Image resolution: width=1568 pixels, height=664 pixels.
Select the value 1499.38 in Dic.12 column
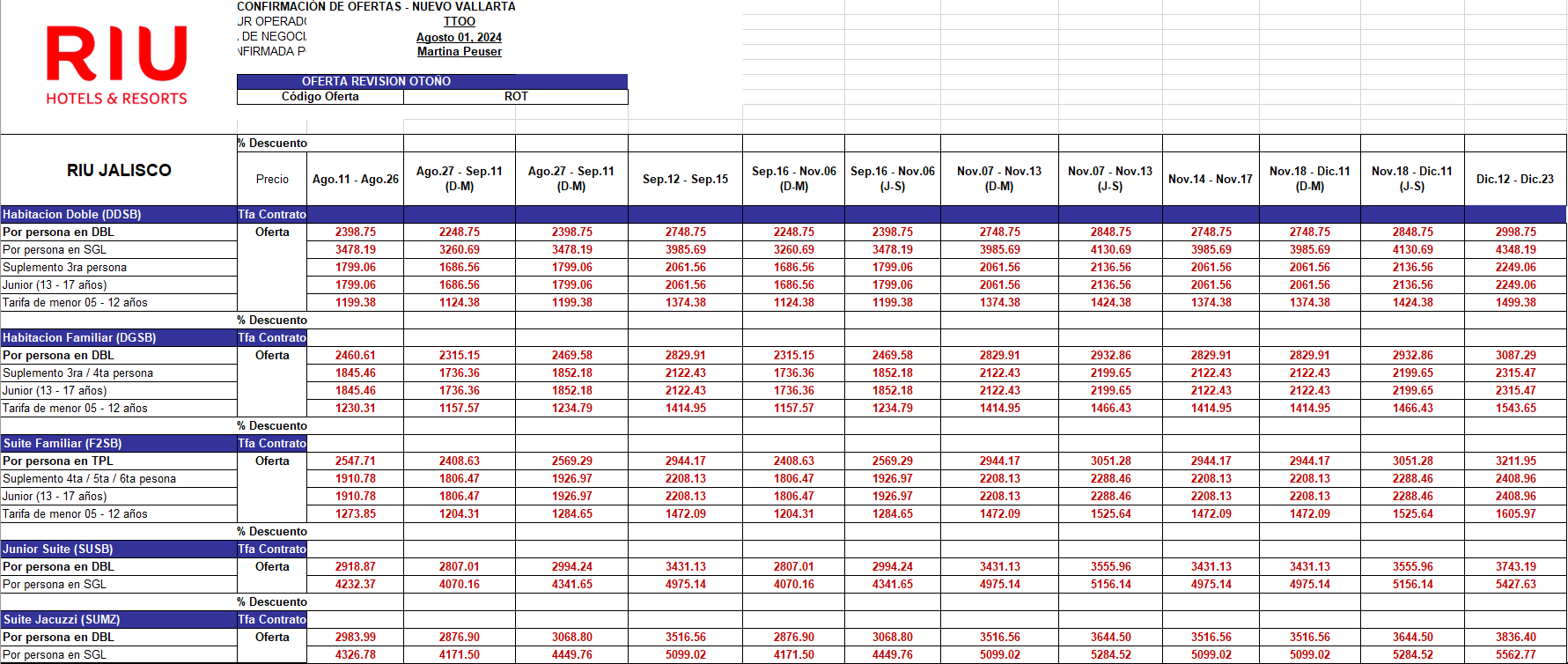pyautogui.click(x=1515, y=302)
